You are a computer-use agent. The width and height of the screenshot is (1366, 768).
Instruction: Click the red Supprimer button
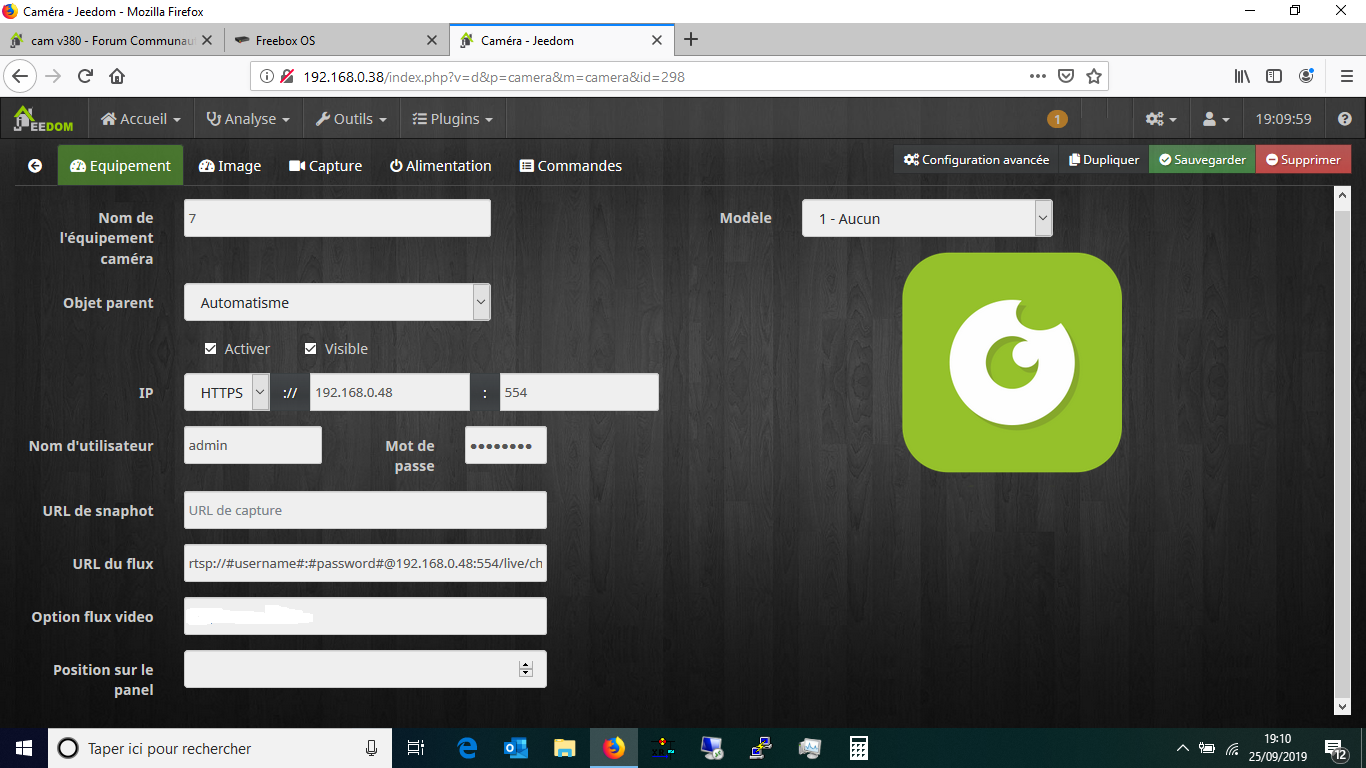(1303, 159)
